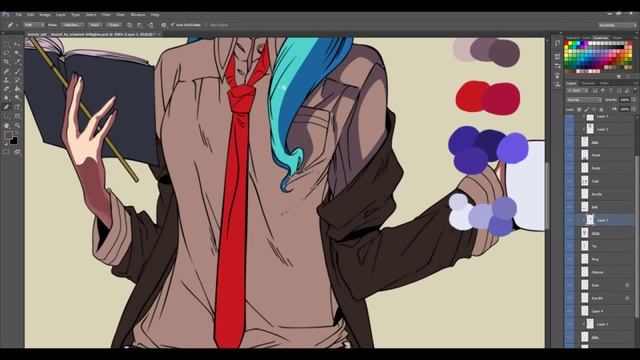Select the History Brush tool

point(17,80)
